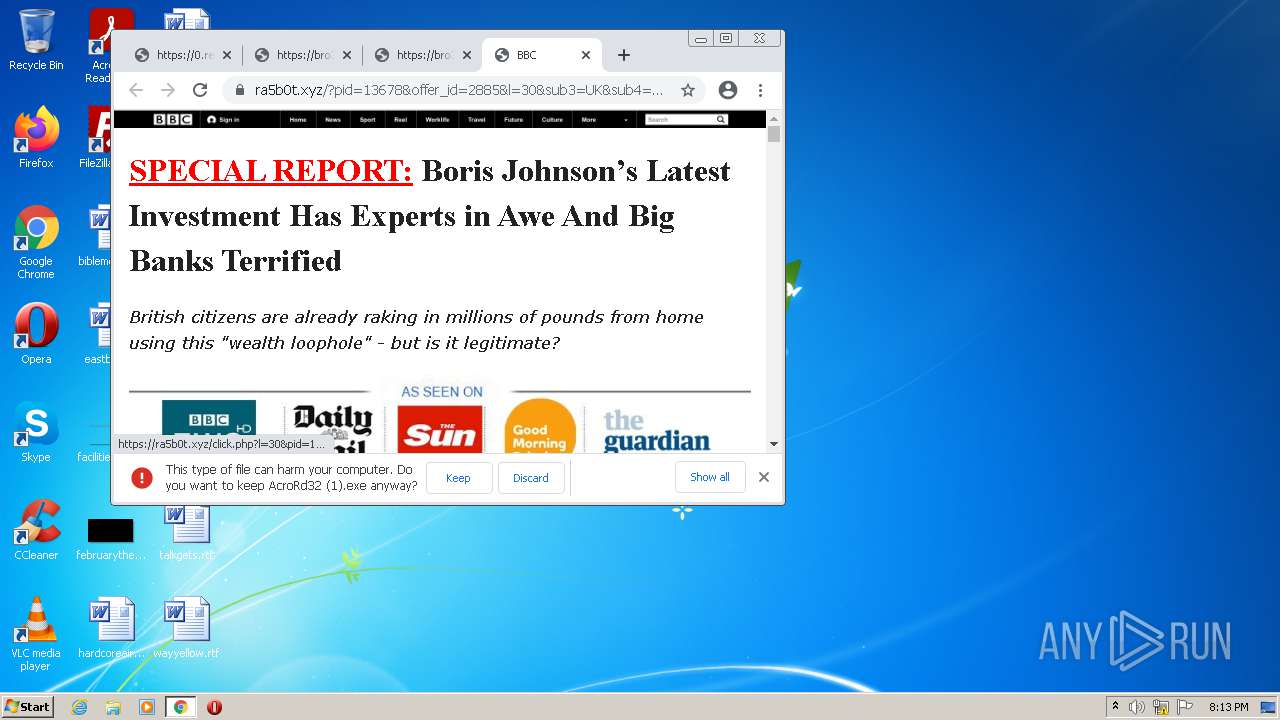Open the VLC media player desktop icon

pyautogui.click(x=36, y=634)
